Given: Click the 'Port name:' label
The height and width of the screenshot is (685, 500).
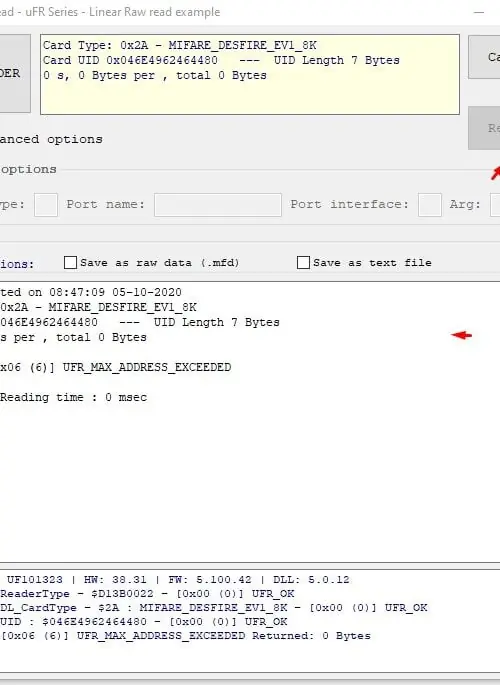Looking at the screenshot, I should 105,204.
